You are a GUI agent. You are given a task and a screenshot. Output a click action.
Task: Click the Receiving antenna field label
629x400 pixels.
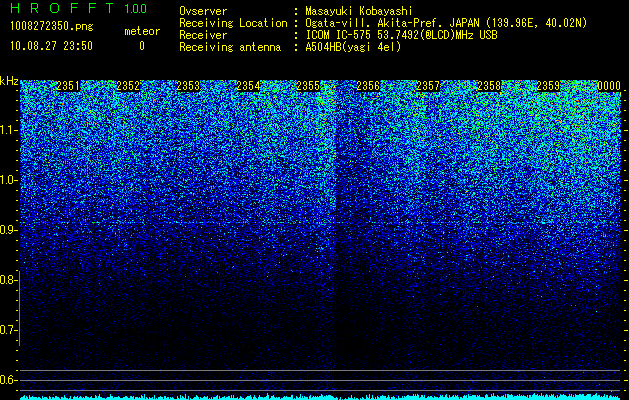[x=230, y=47]
